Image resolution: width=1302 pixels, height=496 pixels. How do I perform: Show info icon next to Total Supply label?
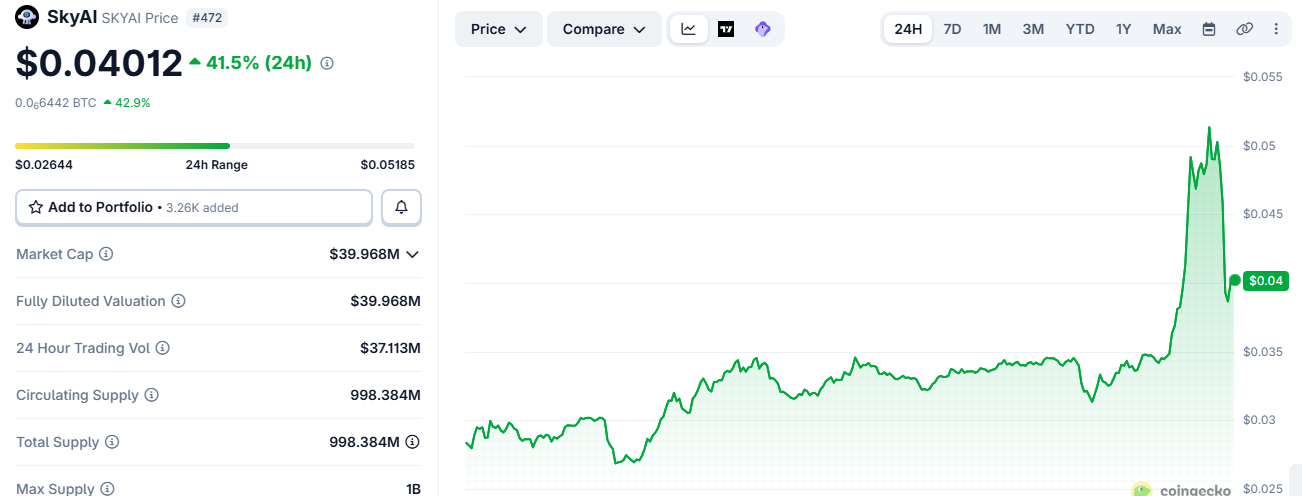tap(112, 442)
